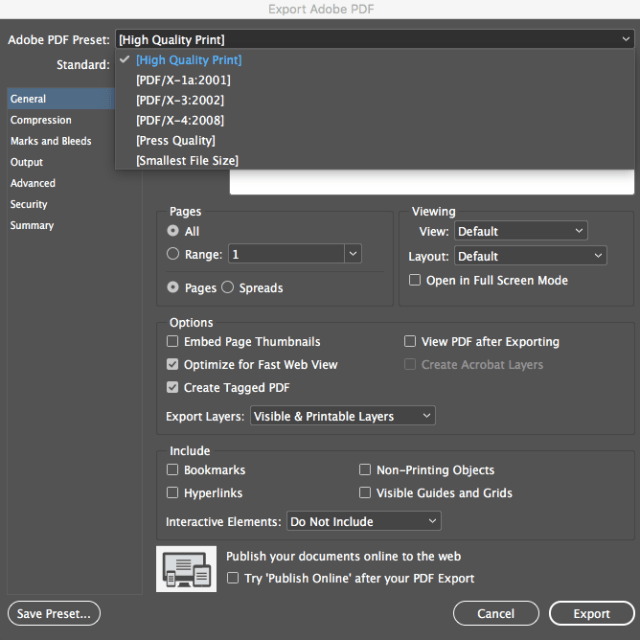The width and height of the screenshot is (640, 640).
Task: Enable Embed Page Thumbnails checkbox
Action: [x=173, y=342]
